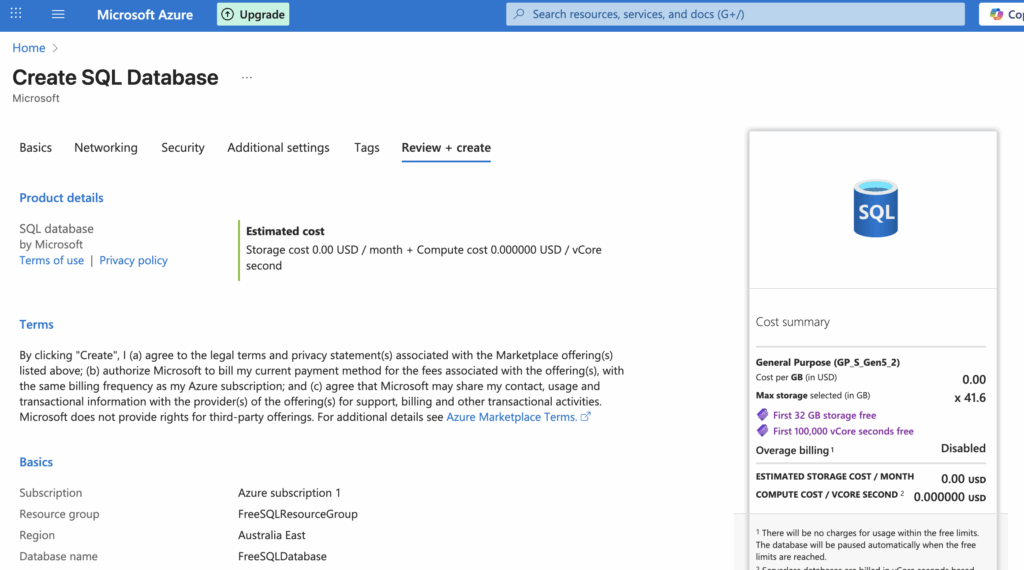This screenshot has width=1024, height=570.
Task: Click the 'Australia East' region value
Action: tap(272, 535)
